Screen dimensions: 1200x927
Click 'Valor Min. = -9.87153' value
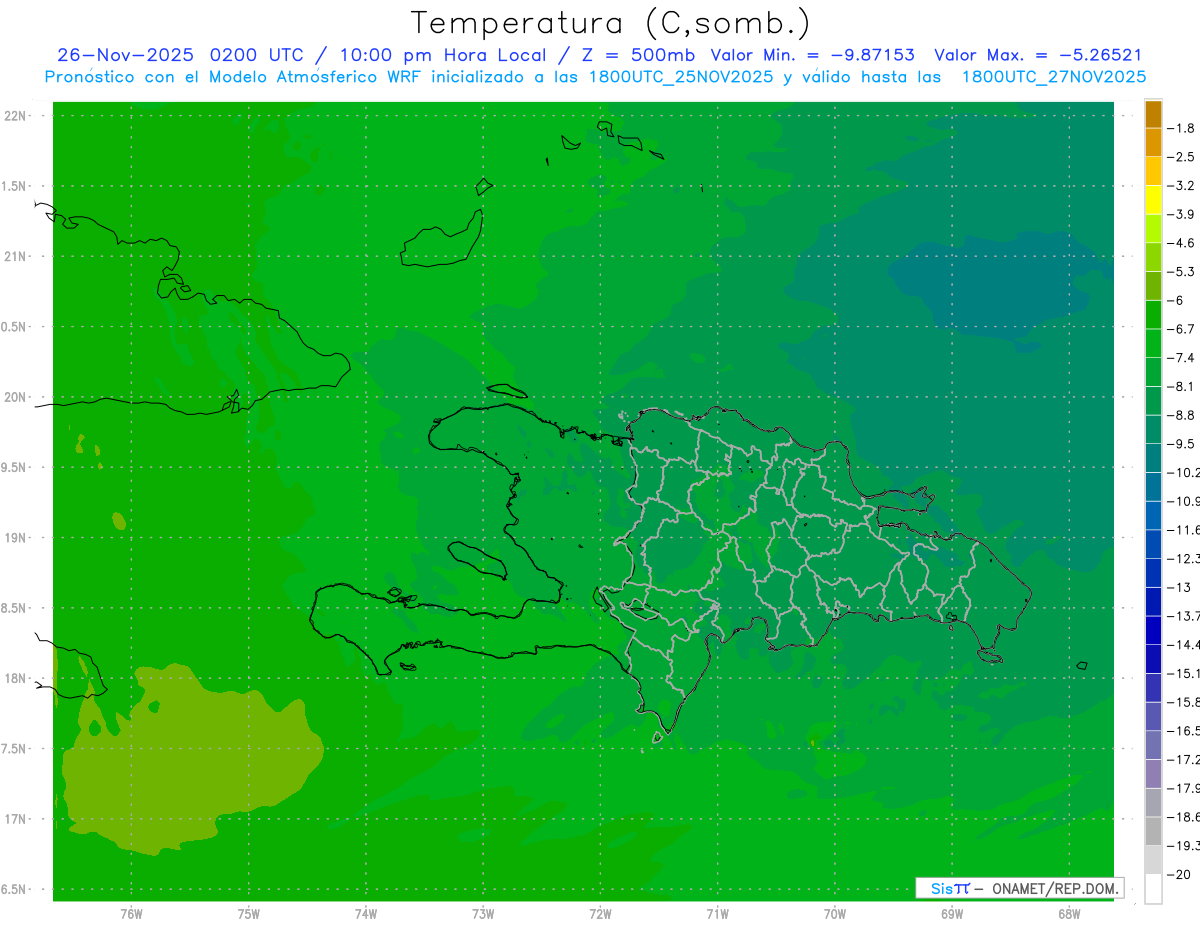[812, 55]
